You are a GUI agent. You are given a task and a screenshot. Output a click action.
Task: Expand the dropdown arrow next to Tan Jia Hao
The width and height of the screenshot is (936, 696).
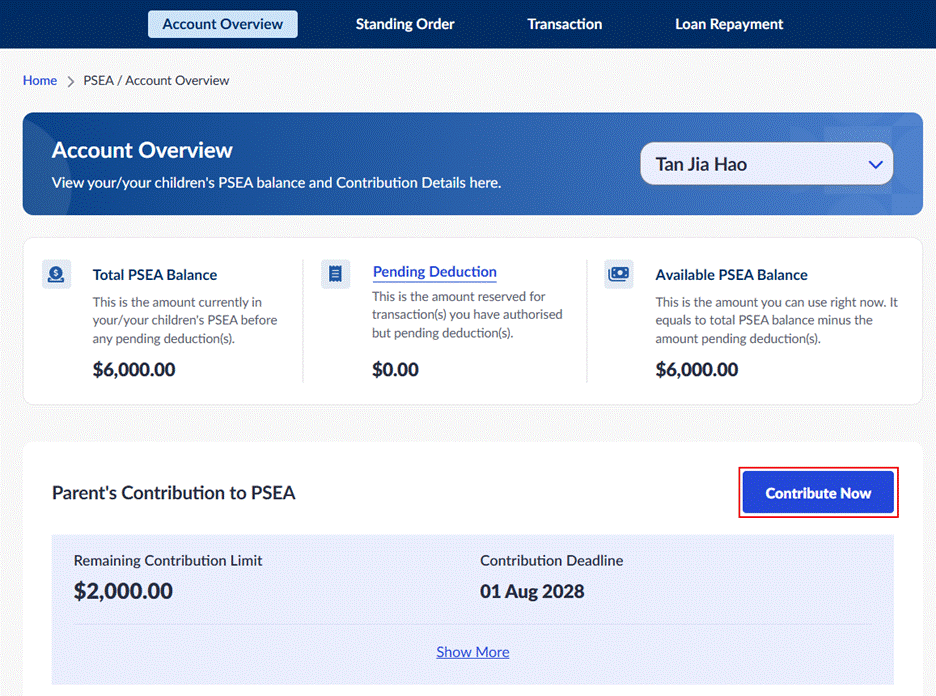click(x=875, y=165)
